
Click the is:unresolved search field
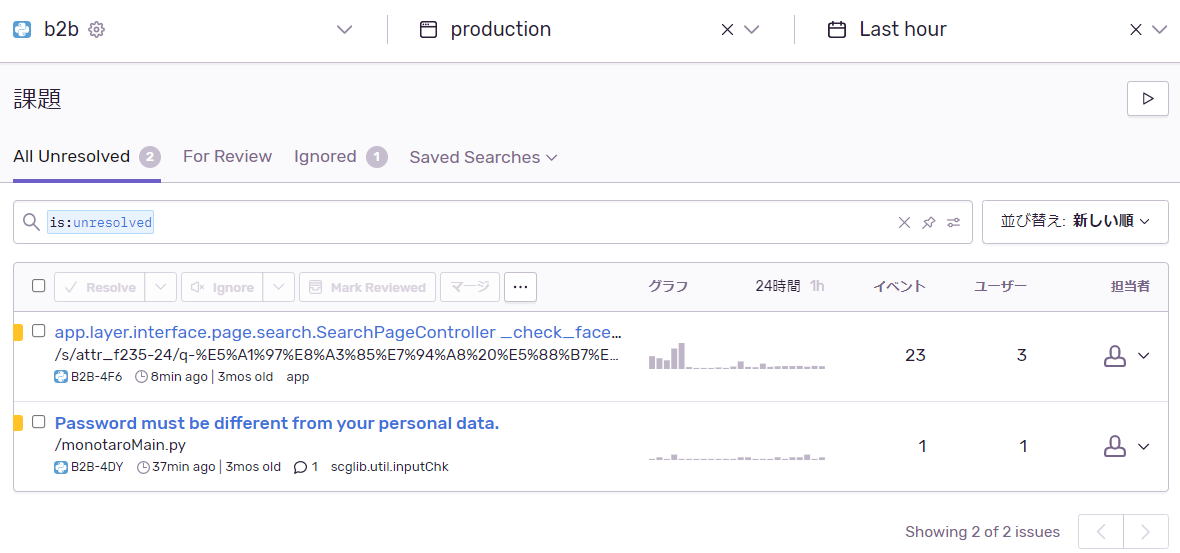[500, 222]
